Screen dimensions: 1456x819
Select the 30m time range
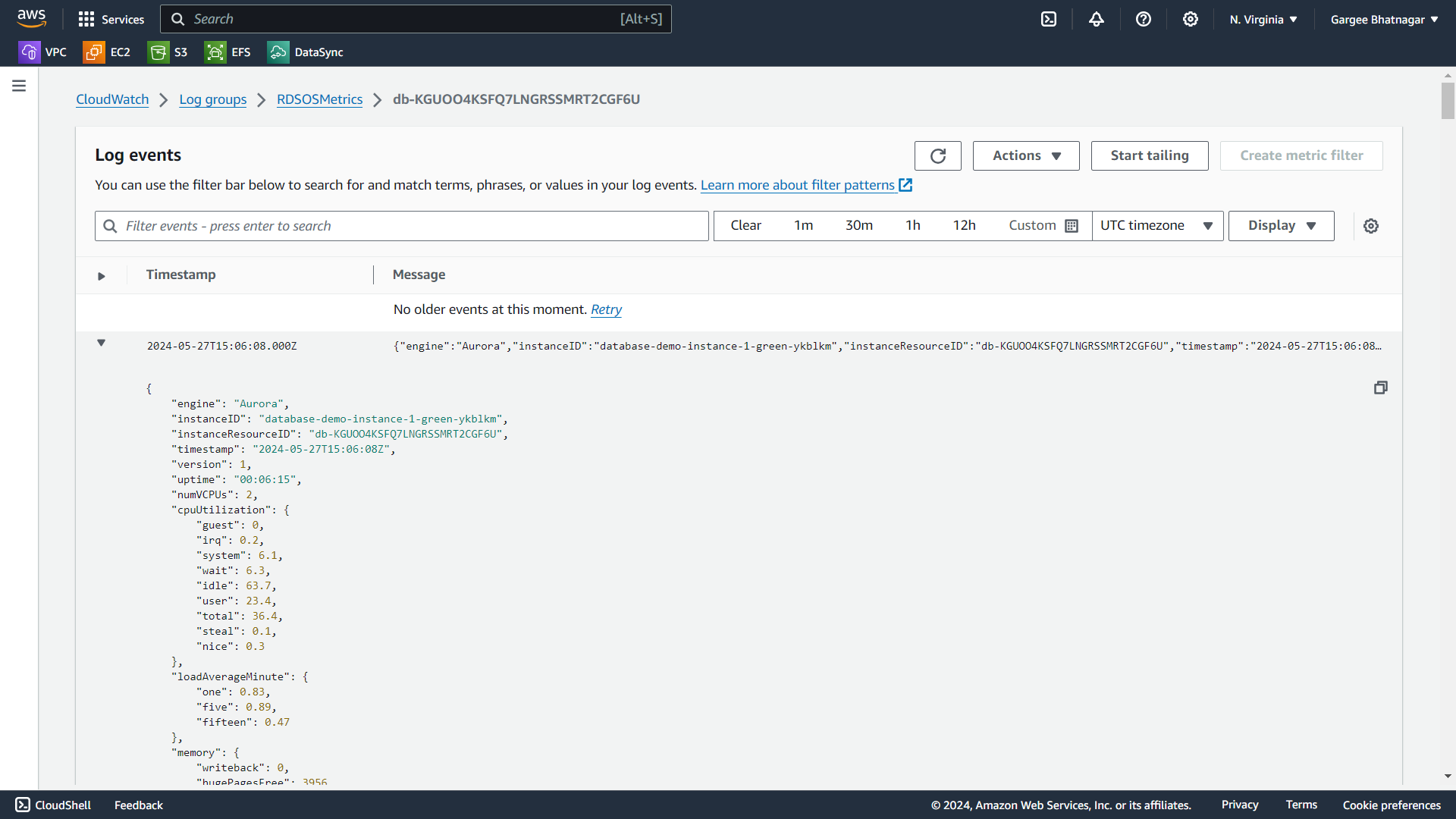point(858,226)
